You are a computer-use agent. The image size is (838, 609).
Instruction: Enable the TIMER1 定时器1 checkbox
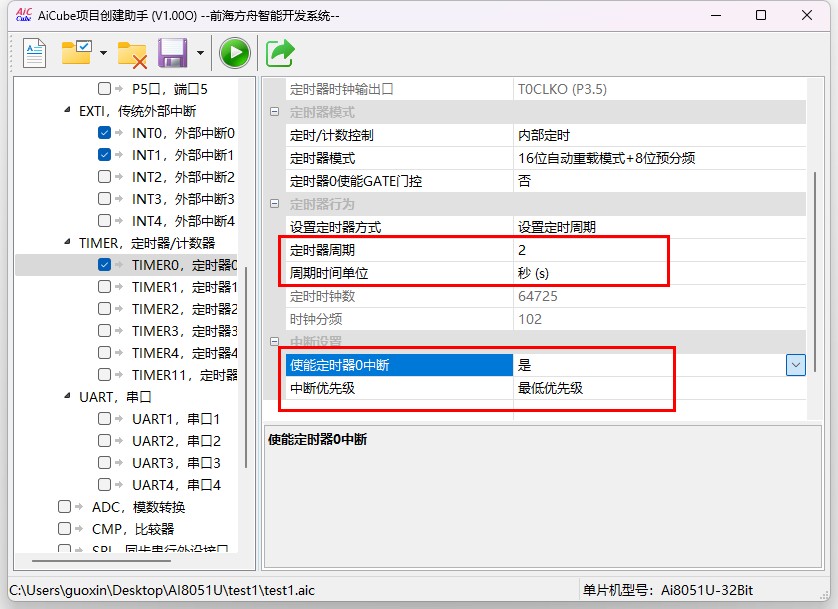click(x=104, y=287)
